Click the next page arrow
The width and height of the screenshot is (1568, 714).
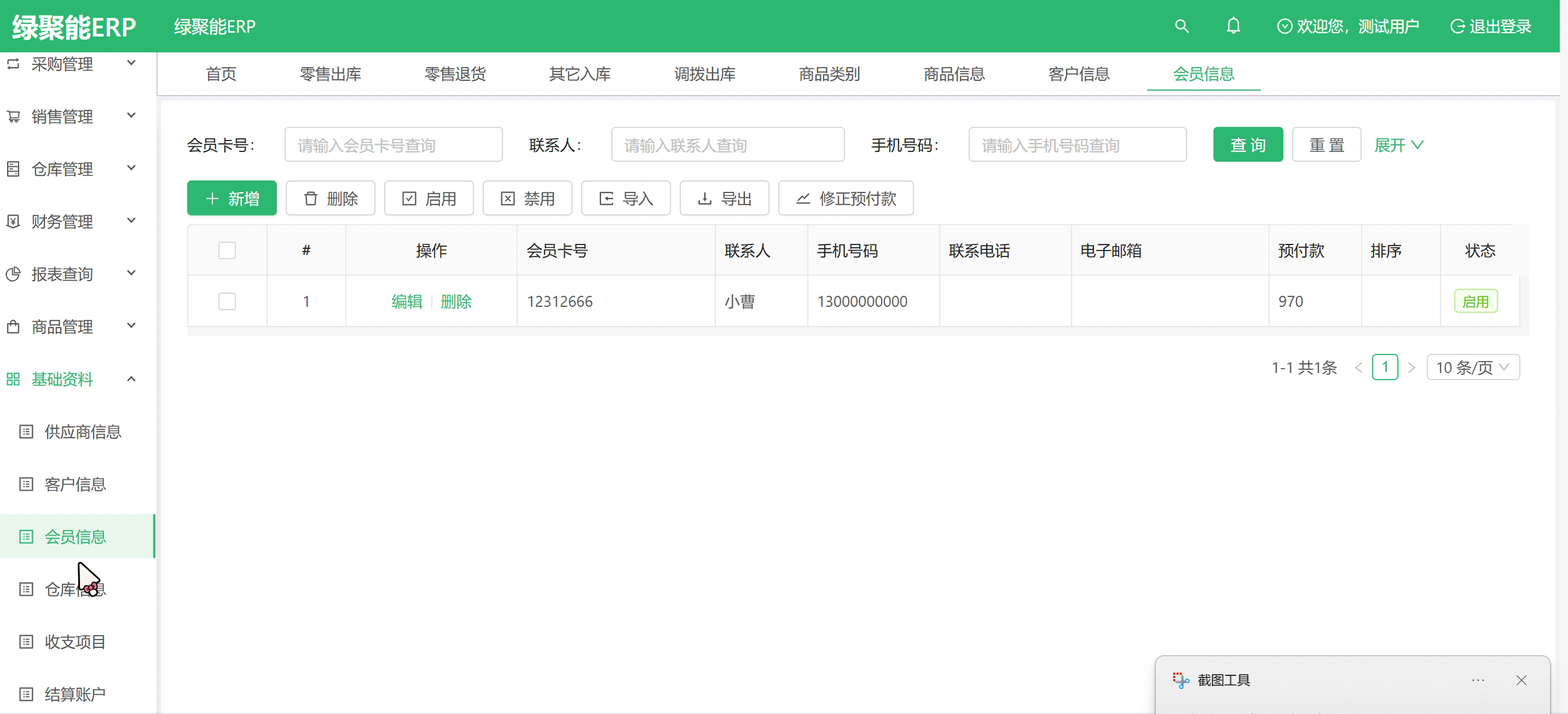[x=1412, y=367]
